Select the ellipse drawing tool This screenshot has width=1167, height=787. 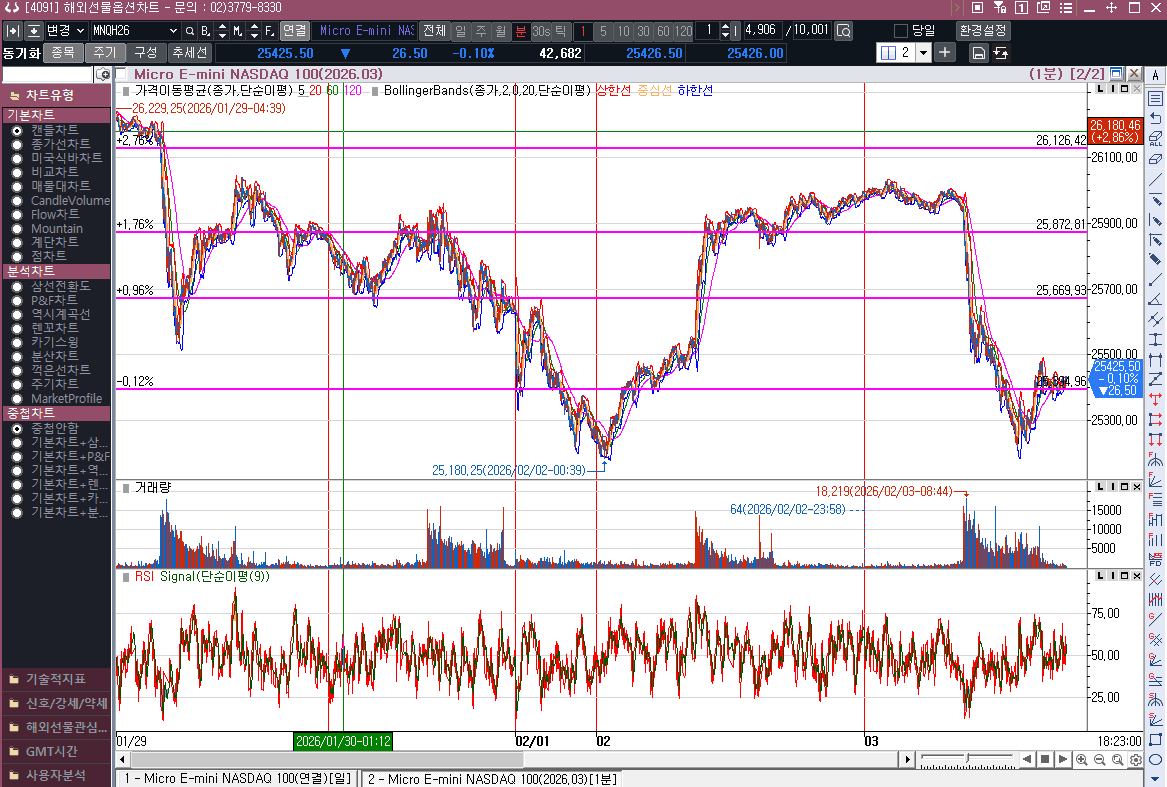[1155, 759]
